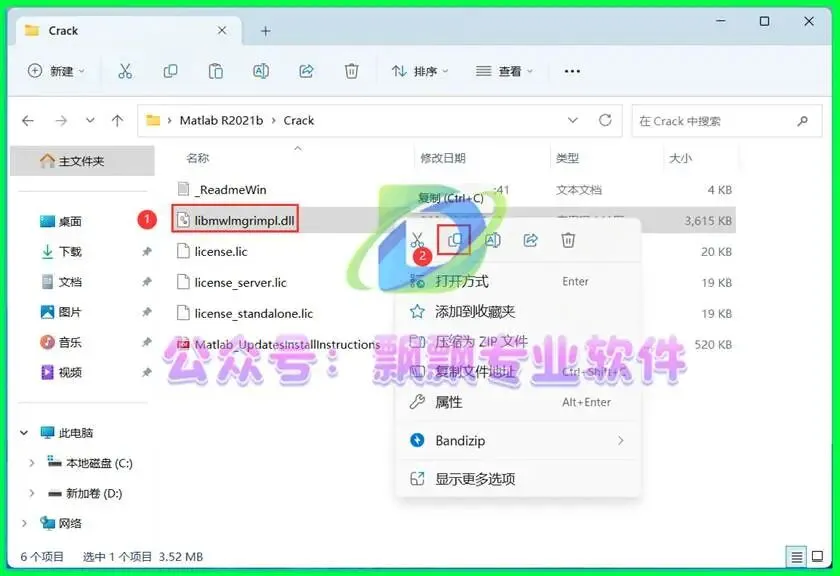Viewport: 840px width, 576px height.
Task: Collapse the 此电脑 (This PC) tree node
Action: tap(24, 432)
